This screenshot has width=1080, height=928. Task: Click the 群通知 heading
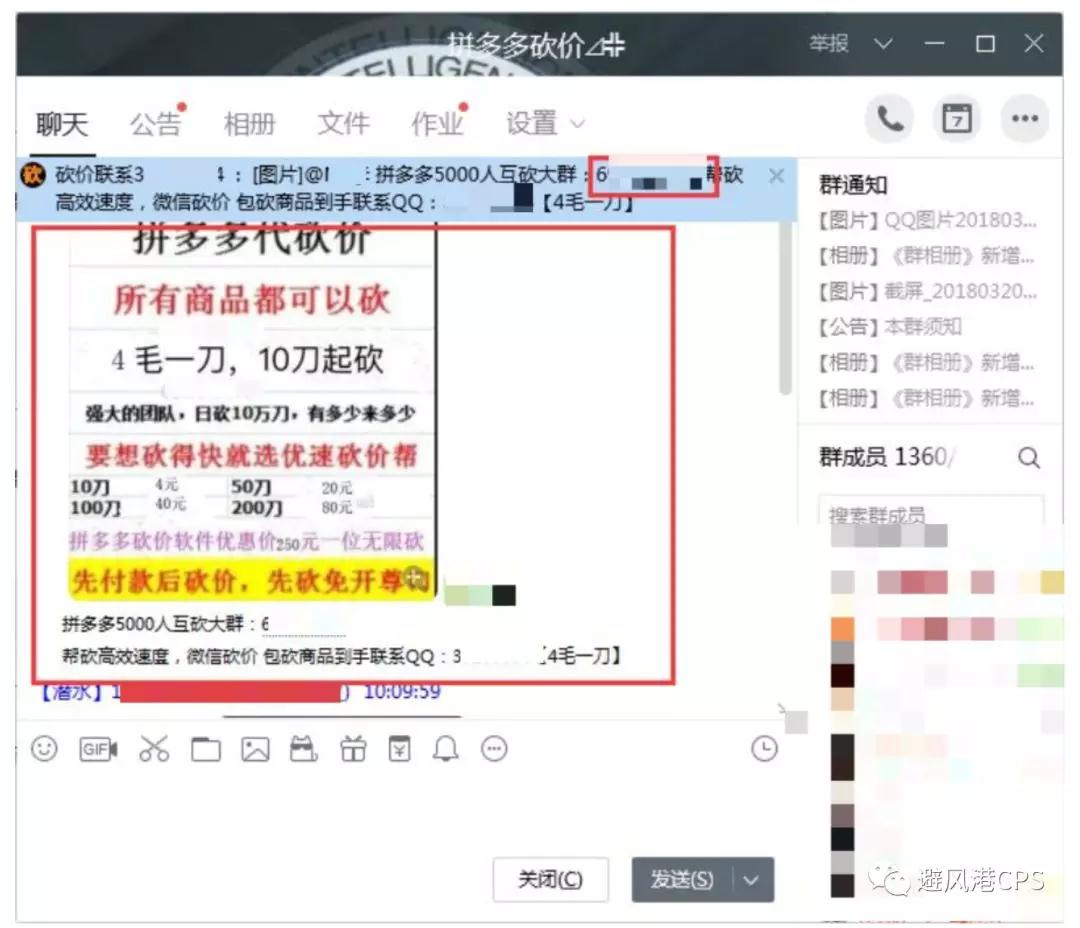click(853, 185)
